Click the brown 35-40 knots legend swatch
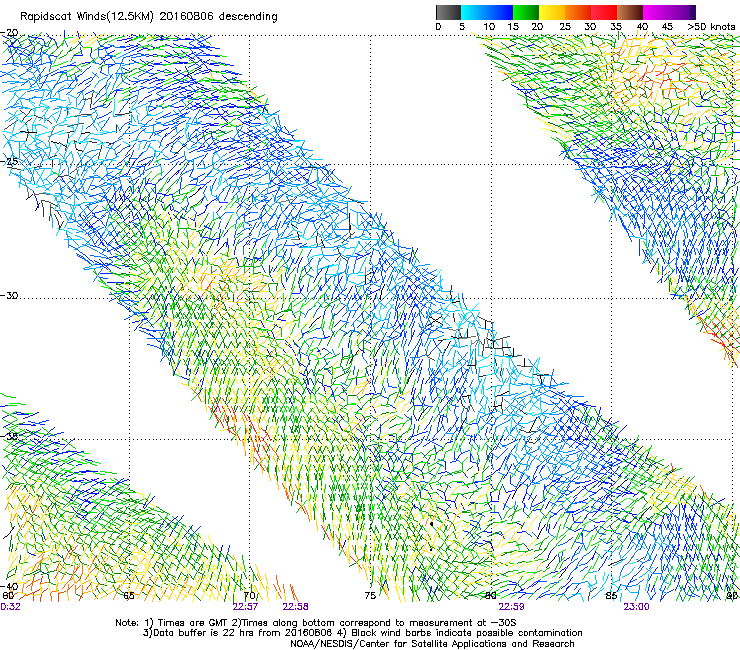 click(x=630, y=12)
